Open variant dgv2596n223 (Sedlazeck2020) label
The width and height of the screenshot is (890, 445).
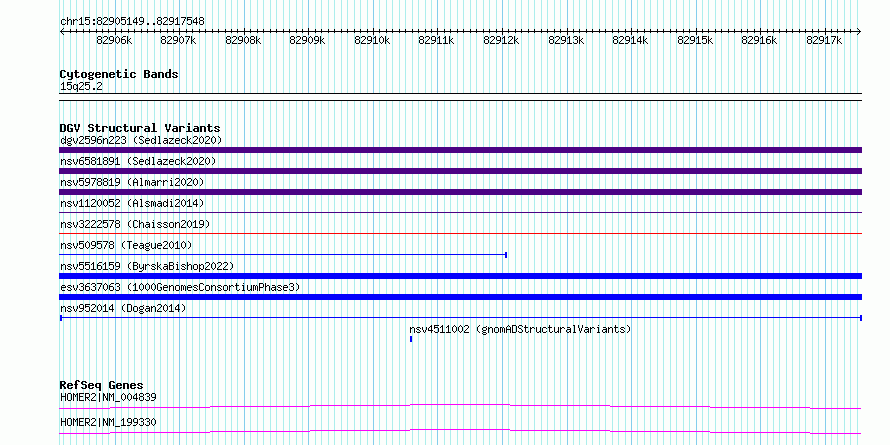141,140
